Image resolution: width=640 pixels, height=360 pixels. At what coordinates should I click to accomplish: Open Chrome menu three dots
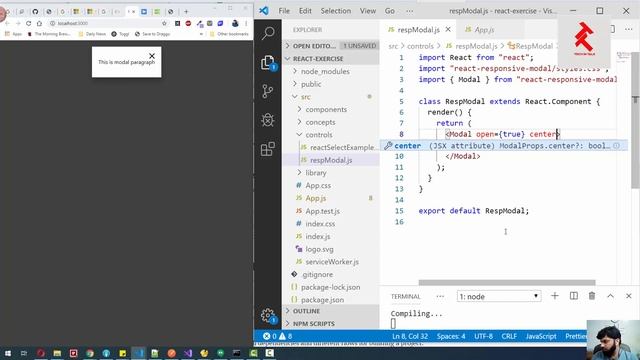[x=246, y=23]
